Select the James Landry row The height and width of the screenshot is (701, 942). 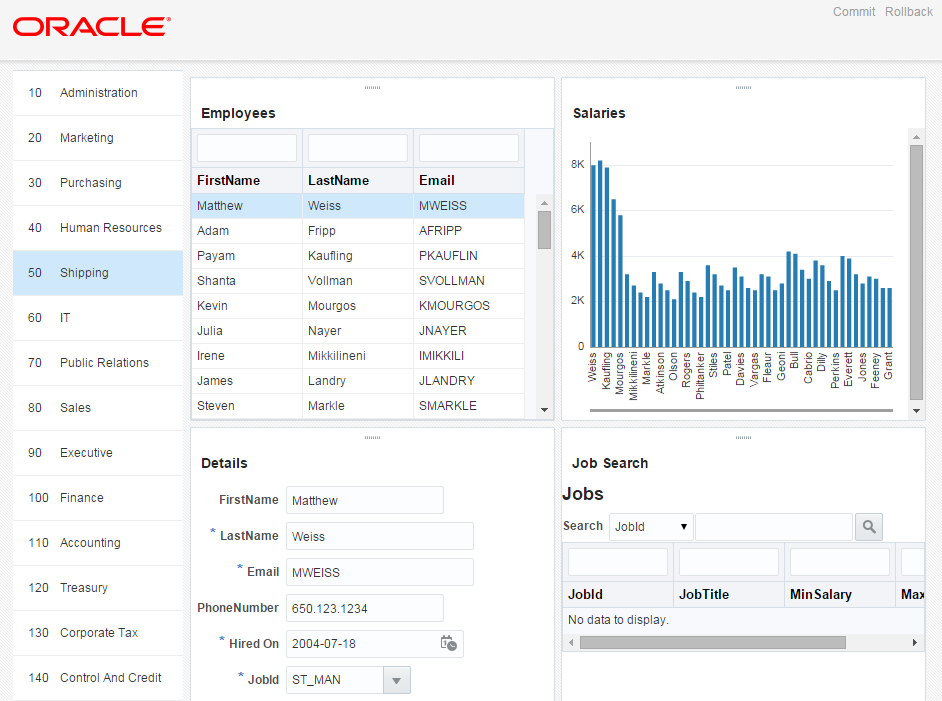358,381
